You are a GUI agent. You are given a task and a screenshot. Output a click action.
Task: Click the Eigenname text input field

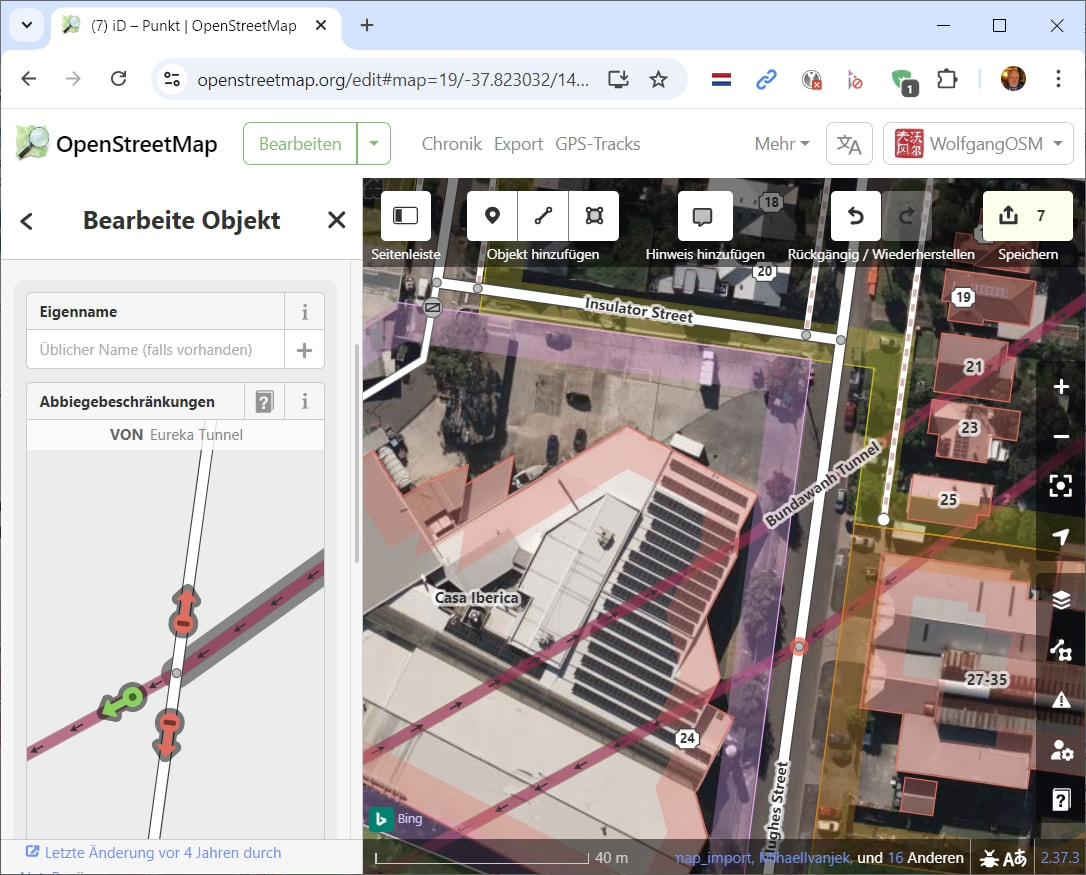155,350
